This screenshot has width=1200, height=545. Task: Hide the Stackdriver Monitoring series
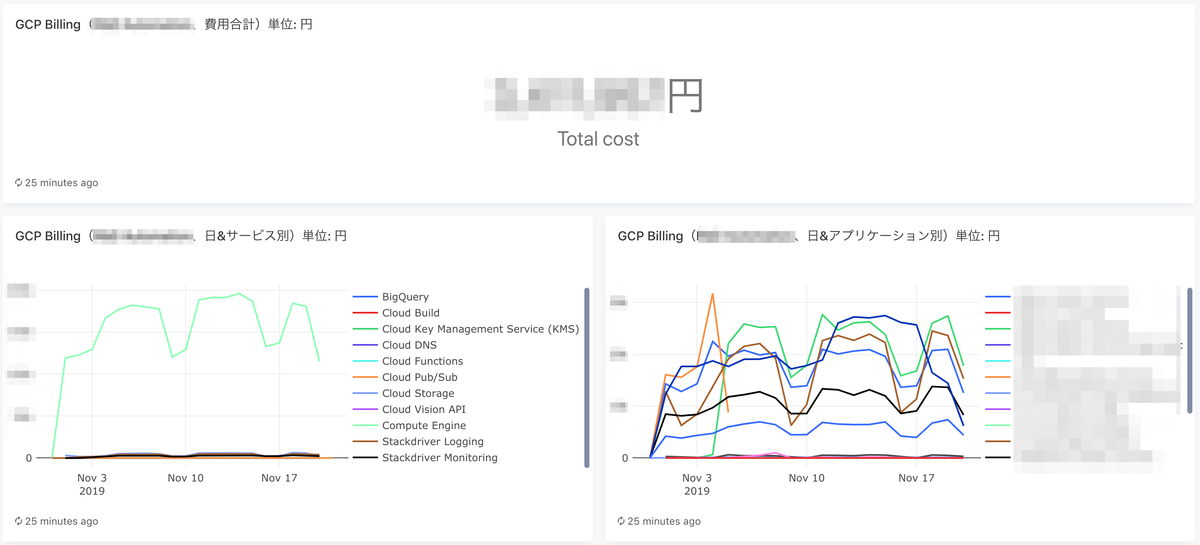coord(425,457)
